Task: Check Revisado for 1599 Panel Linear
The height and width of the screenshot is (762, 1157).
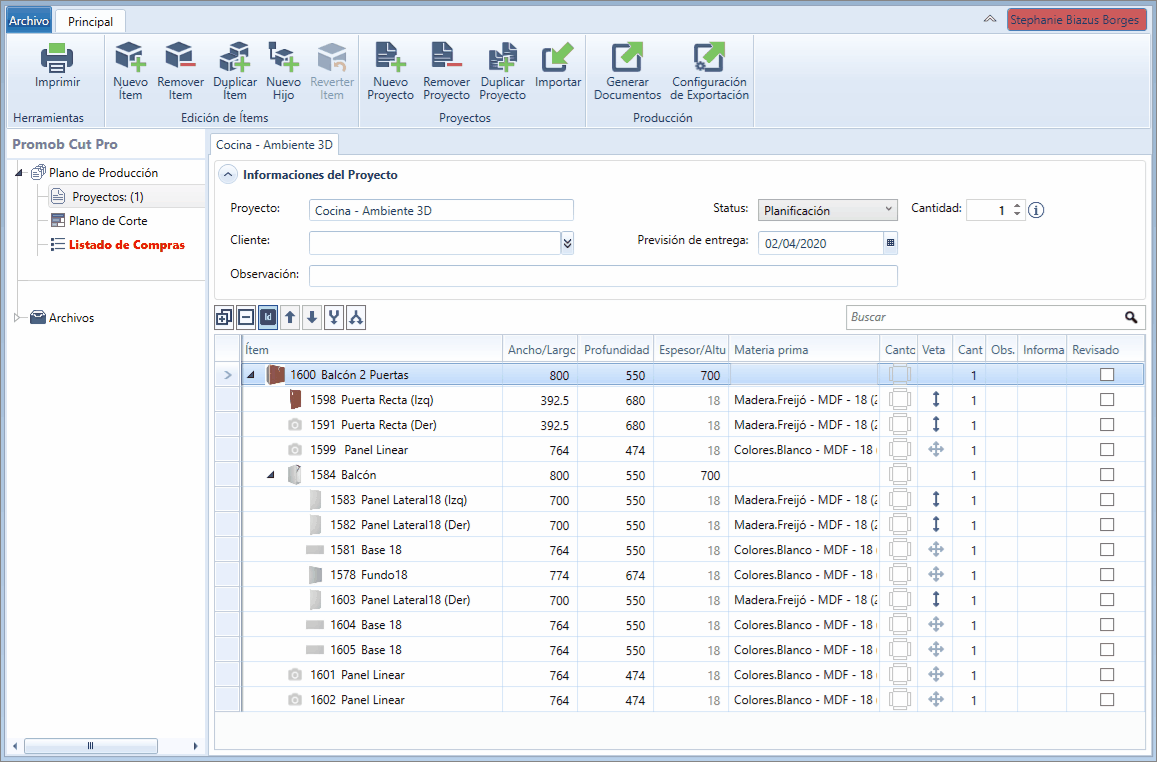Action: click(1107, 449)
